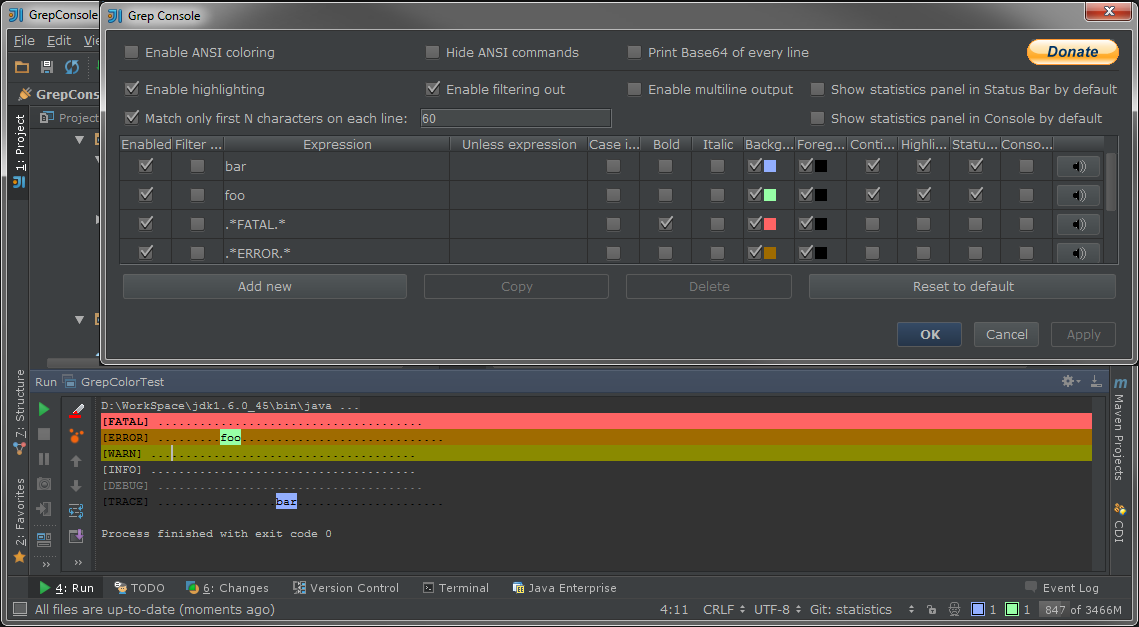This screenshot has height=627, width=1139.
Task: Open the Java Enterprise tab
Action: [564, 588]
